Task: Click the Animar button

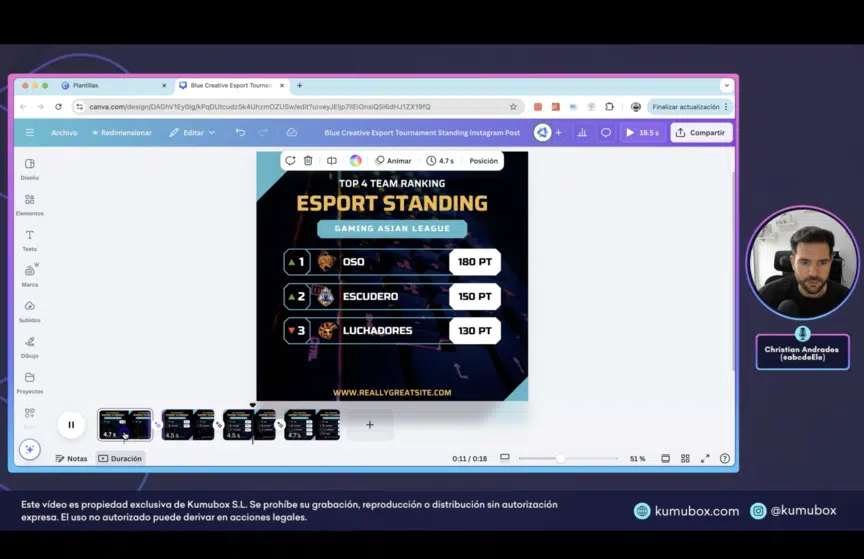Action: tap(393, 160)
